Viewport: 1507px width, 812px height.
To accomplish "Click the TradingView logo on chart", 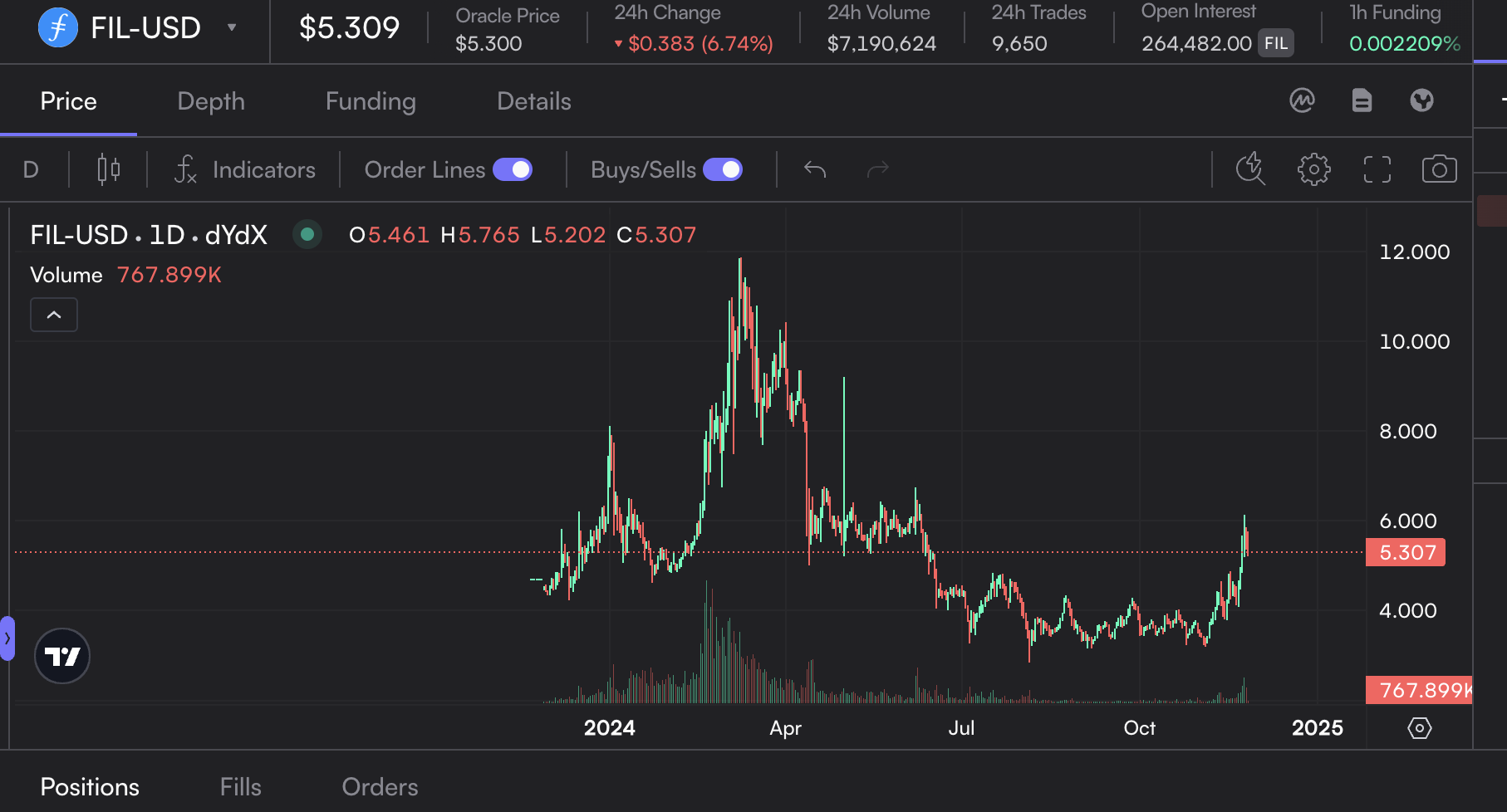I will click(62, 656).
